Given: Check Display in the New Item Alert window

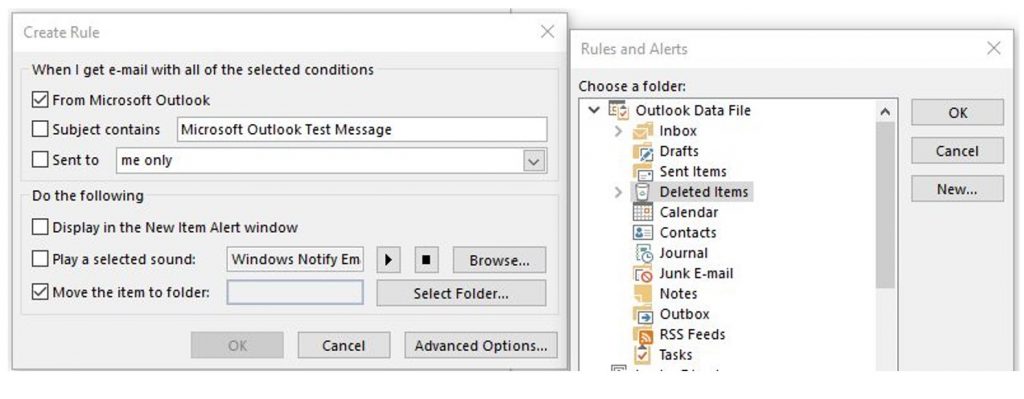Looking at the screenshot, I should (40, 227).
